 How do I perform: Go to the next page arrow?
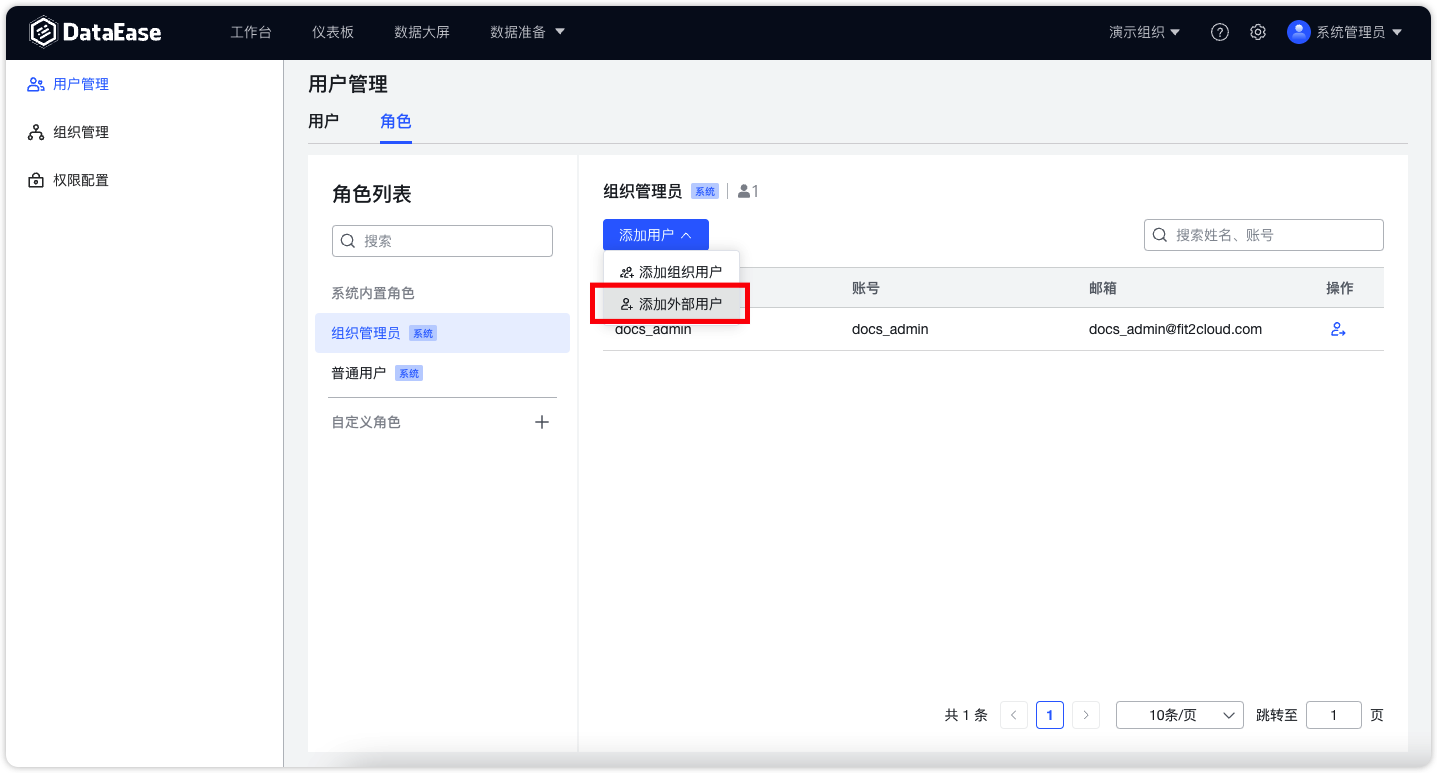click(x=1086, y=715)
